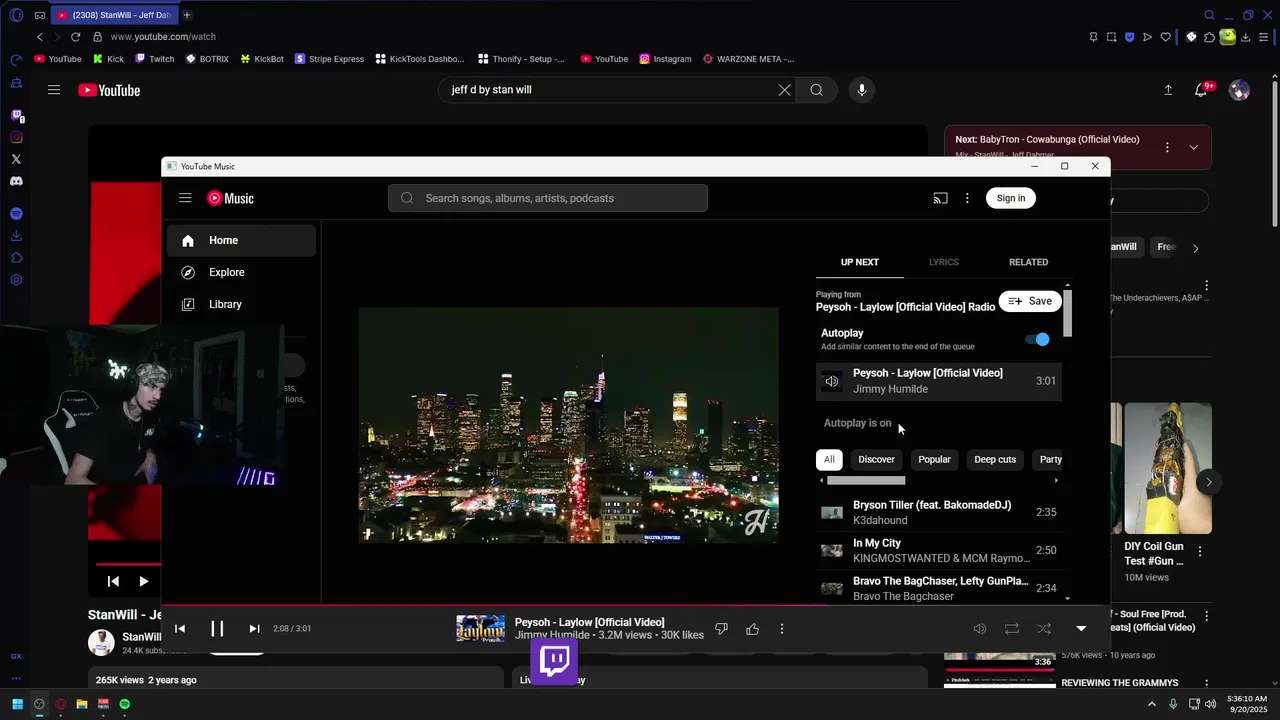Click the Peysoh Laylow queue item
Image resolution: width=1280 pixels, height=720 pixels.
click(x=938, y=381)
